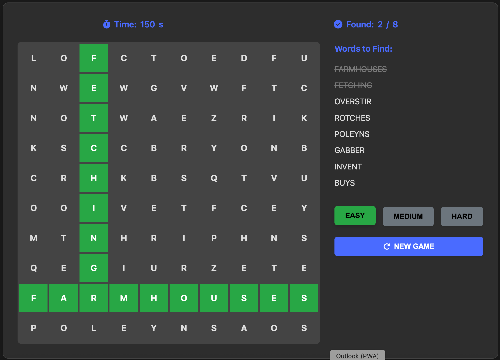Select the word INVENT in the list

click(x=348, y=167)
